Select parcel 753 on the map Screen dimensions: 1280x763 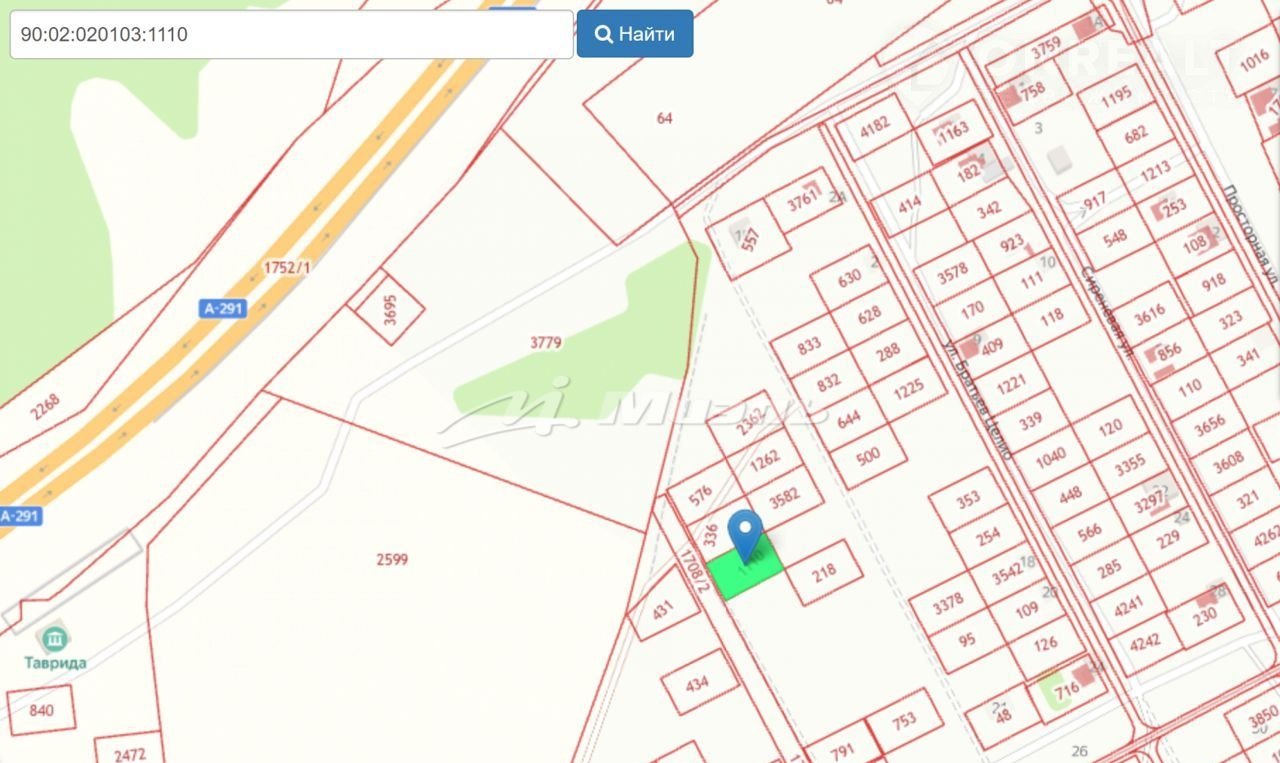(904, 720)
